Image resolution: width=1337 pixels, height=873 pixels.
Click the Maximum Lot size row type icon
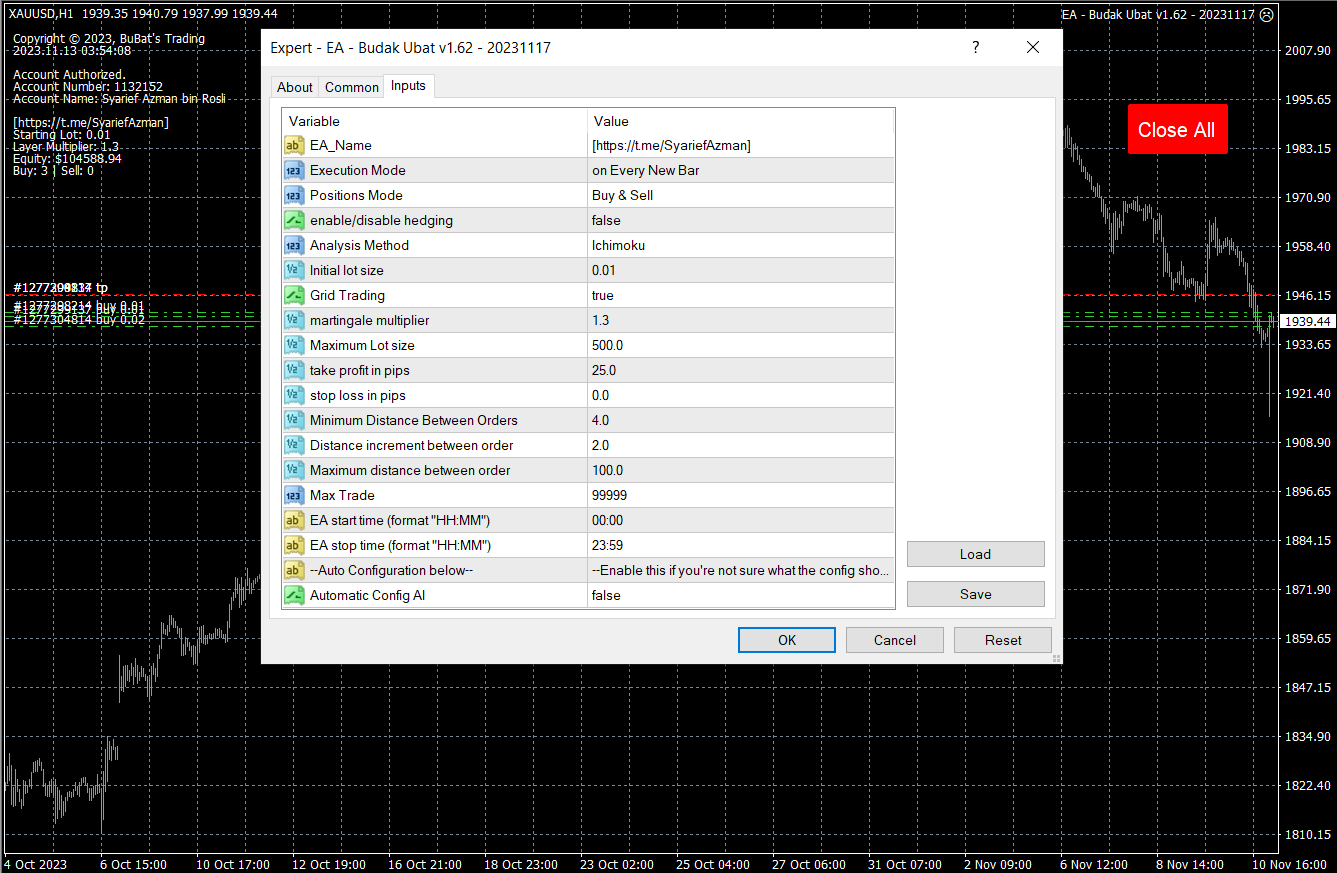click(294, 345)
